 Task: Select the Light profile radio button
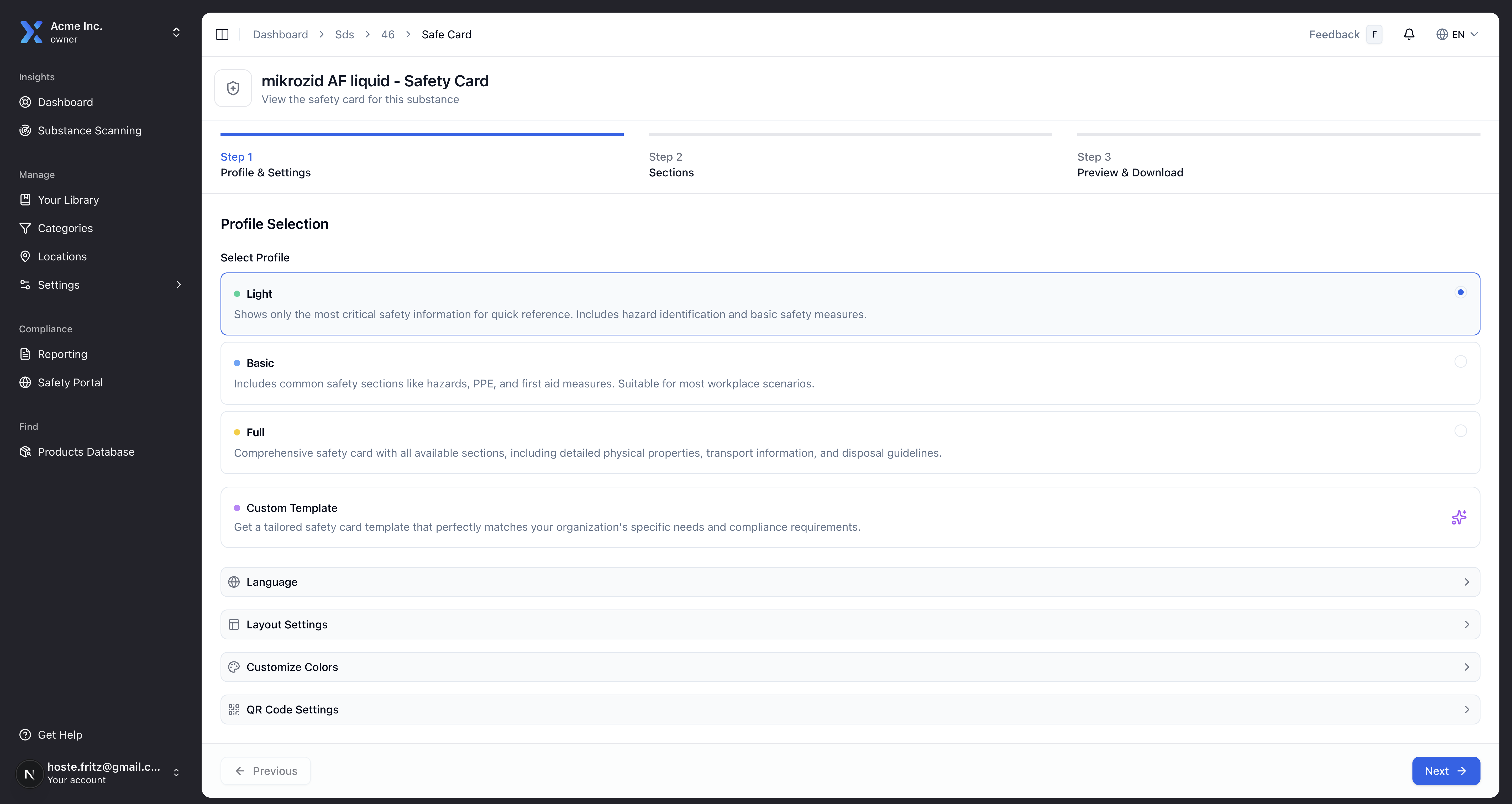click(x=1460, y=292)
